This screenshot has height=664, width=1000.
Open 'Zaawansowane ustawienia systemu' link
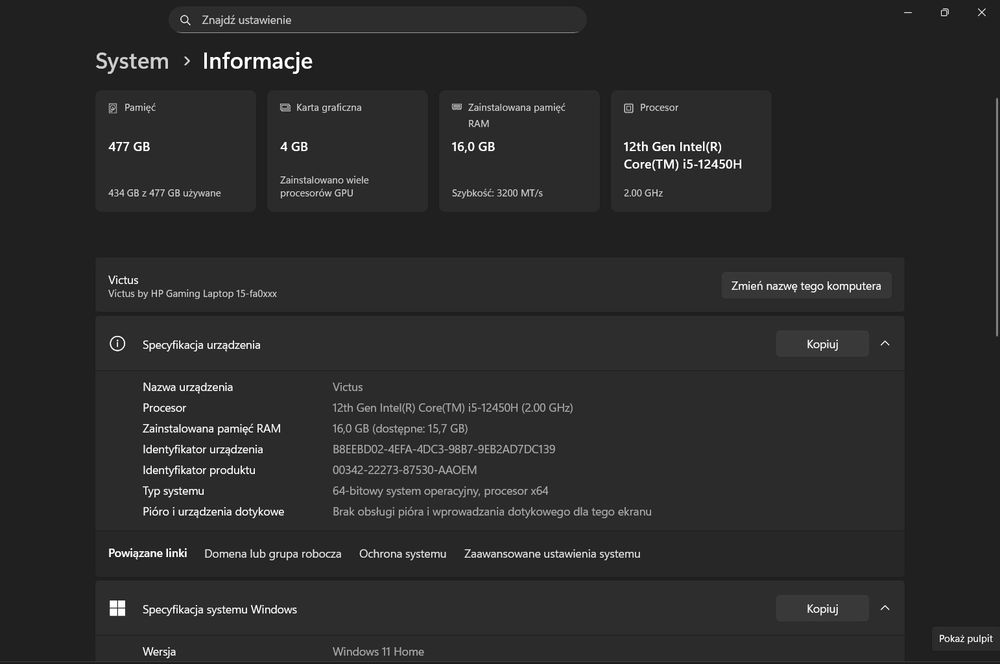[x=552, y=554]
